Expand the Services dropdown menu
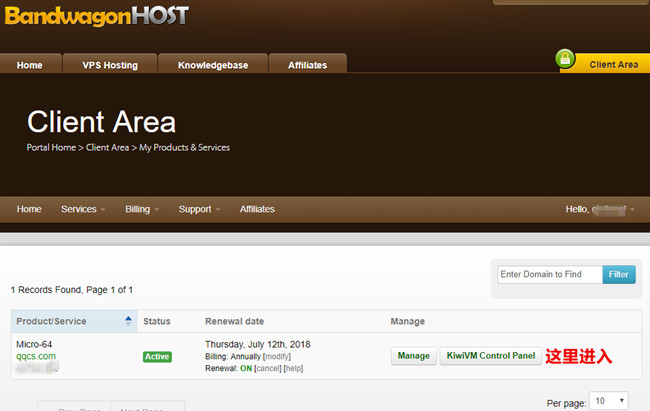650x411 pixels. (x=83, y=209)
